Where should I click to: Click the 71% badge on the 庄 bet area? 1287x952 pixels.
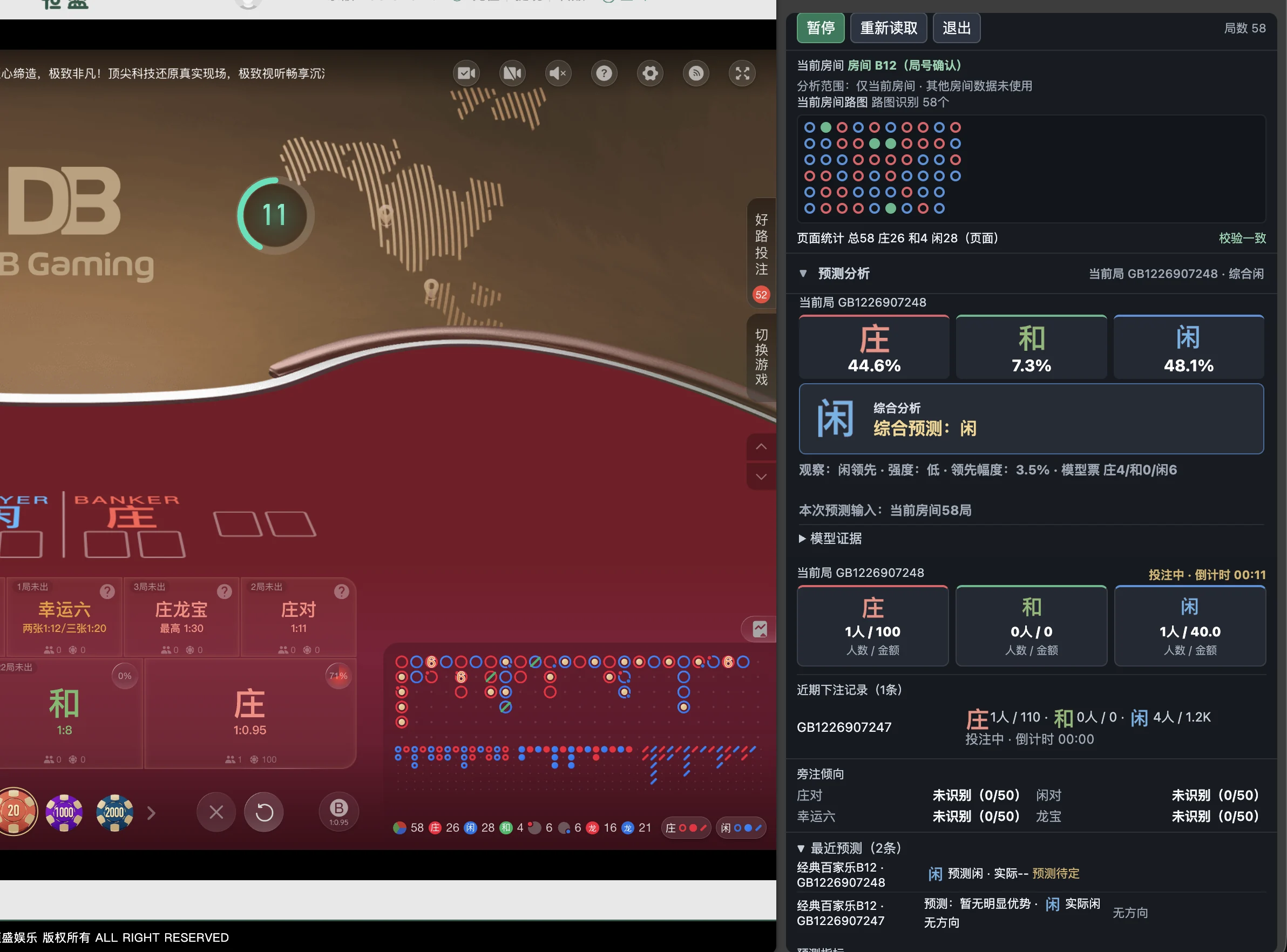[x=338, y=676]
